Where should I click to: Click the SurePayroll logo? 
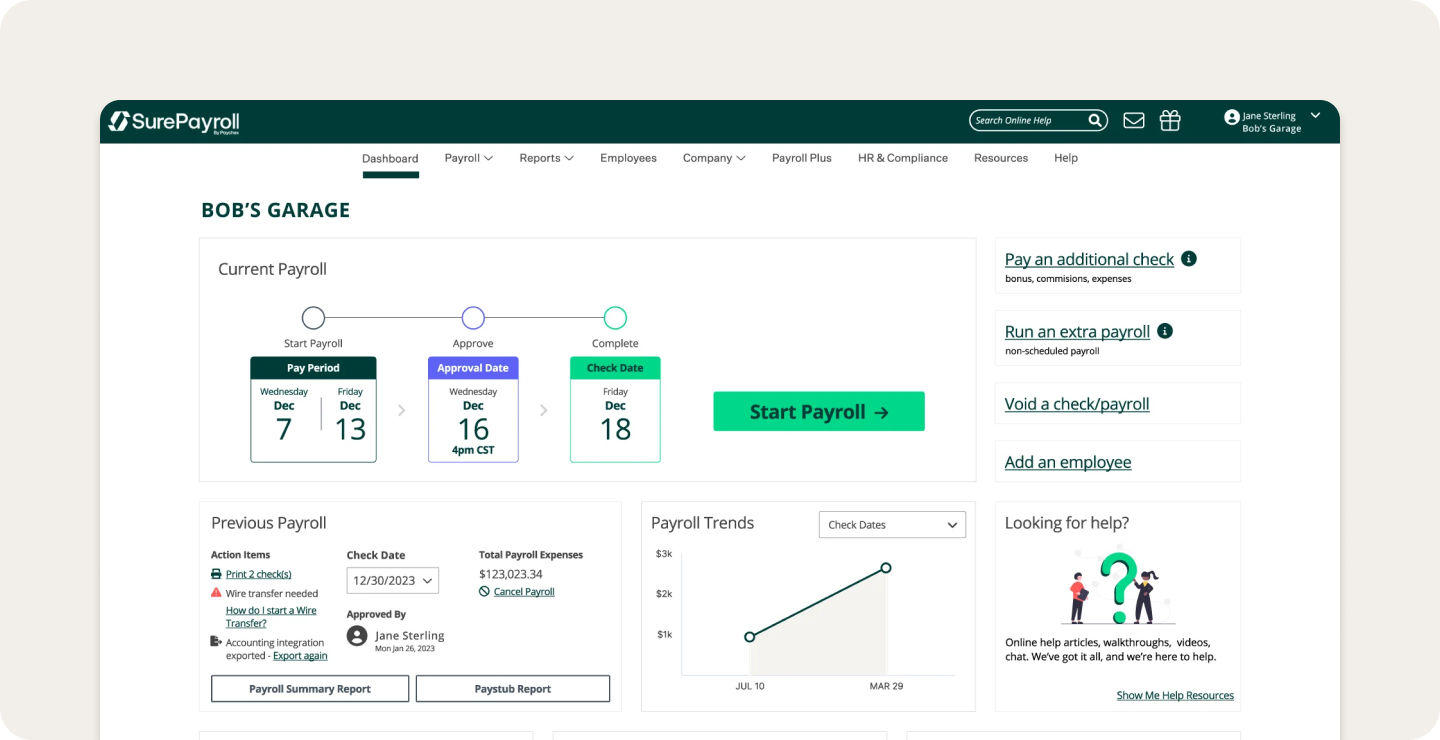(174, 122)
